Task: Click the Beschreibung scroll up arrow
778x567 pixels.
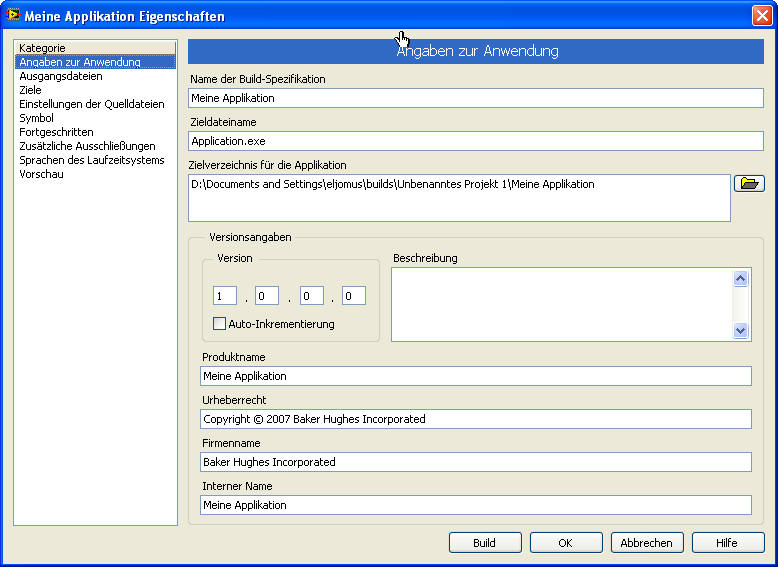Action: [740, 278]
